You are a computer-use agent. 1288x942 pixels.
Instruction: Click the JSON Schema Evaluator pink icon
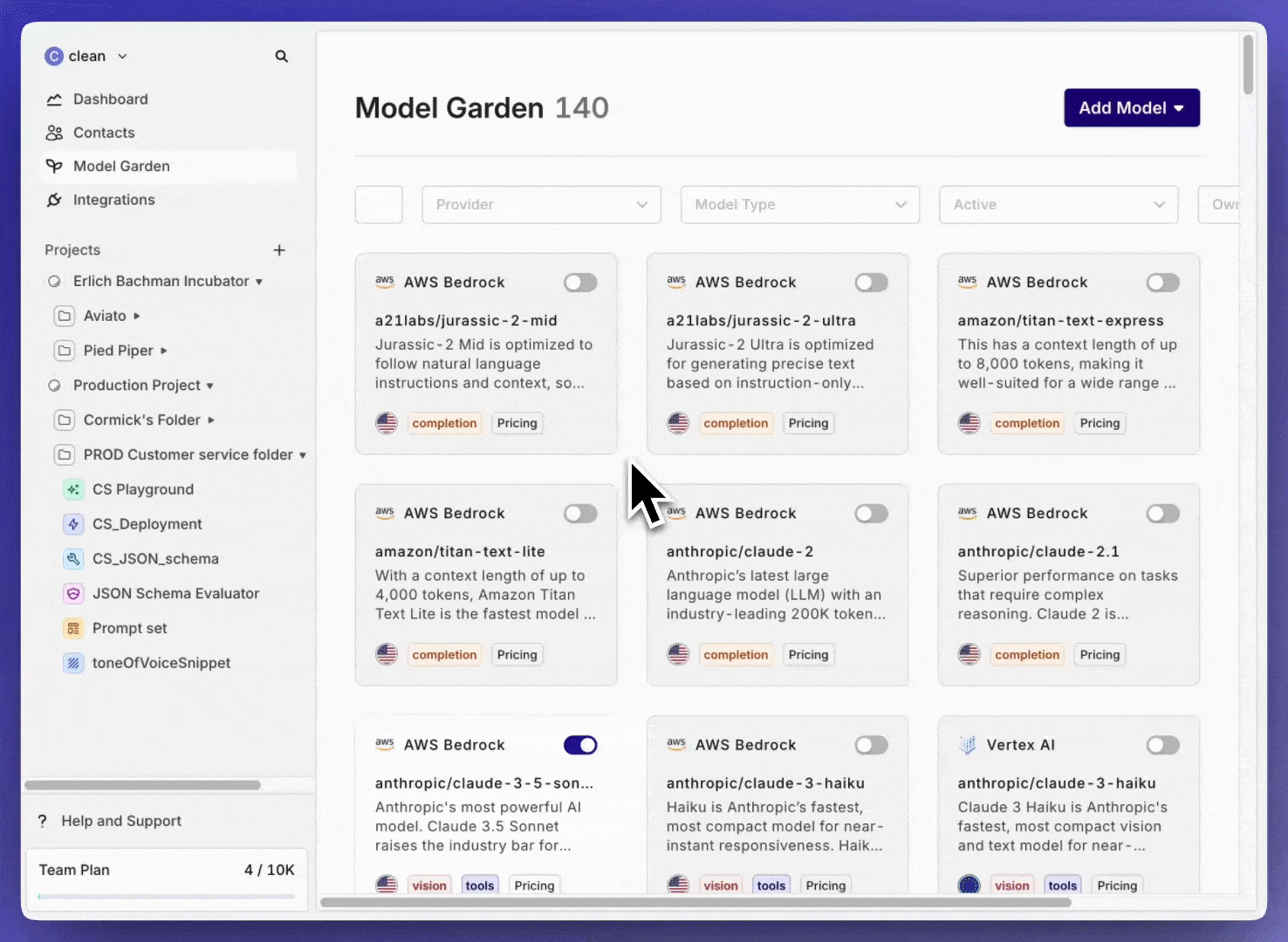pyautogui.click(x=73, y=594)
